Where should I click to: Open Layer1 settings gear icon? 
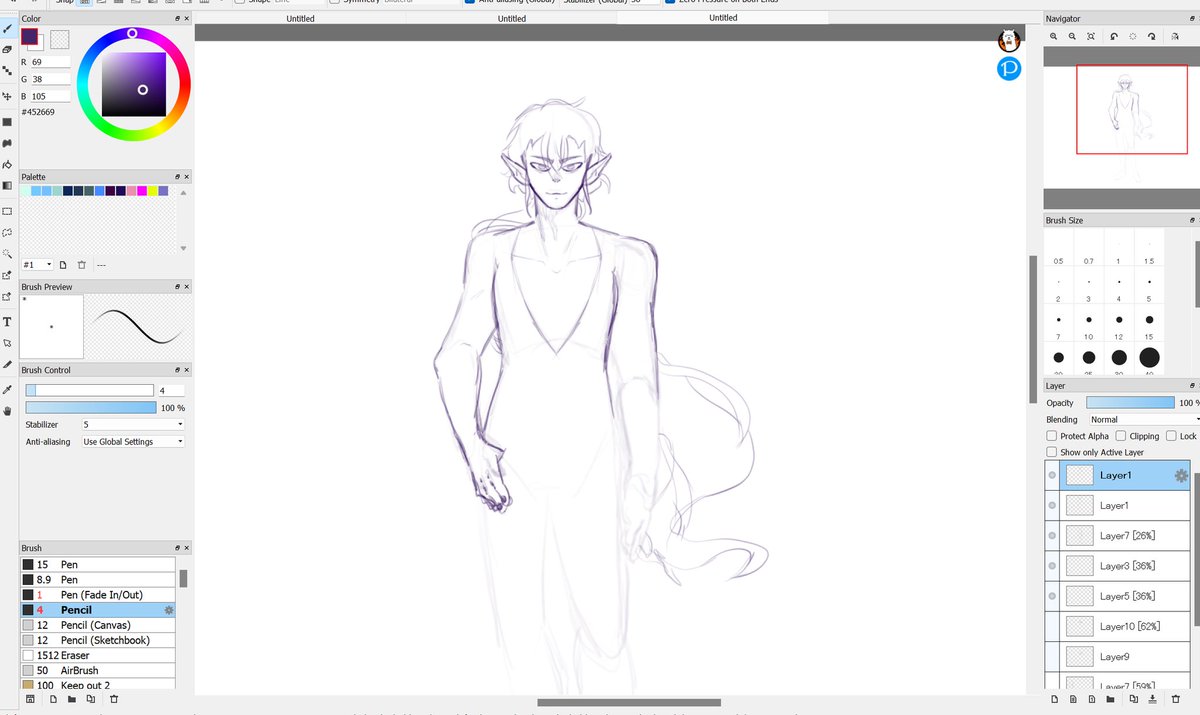pyautogui.click(x=1181, y=476)
